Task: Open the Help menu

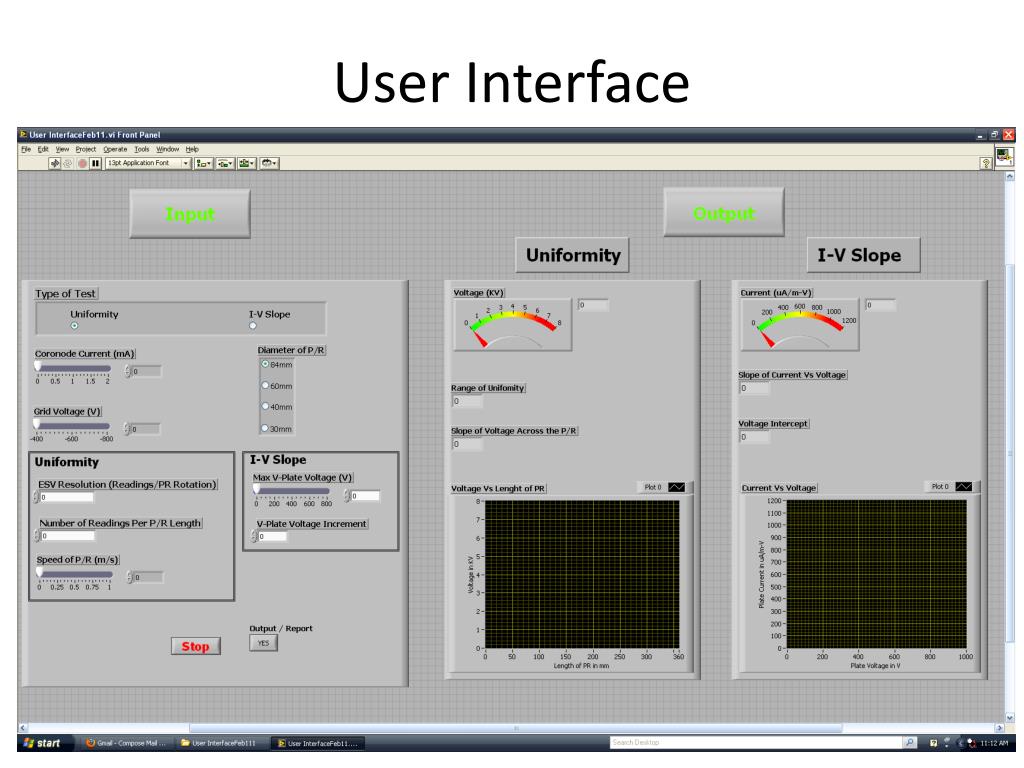Action: pyautogui.click(x=191, y=149)
